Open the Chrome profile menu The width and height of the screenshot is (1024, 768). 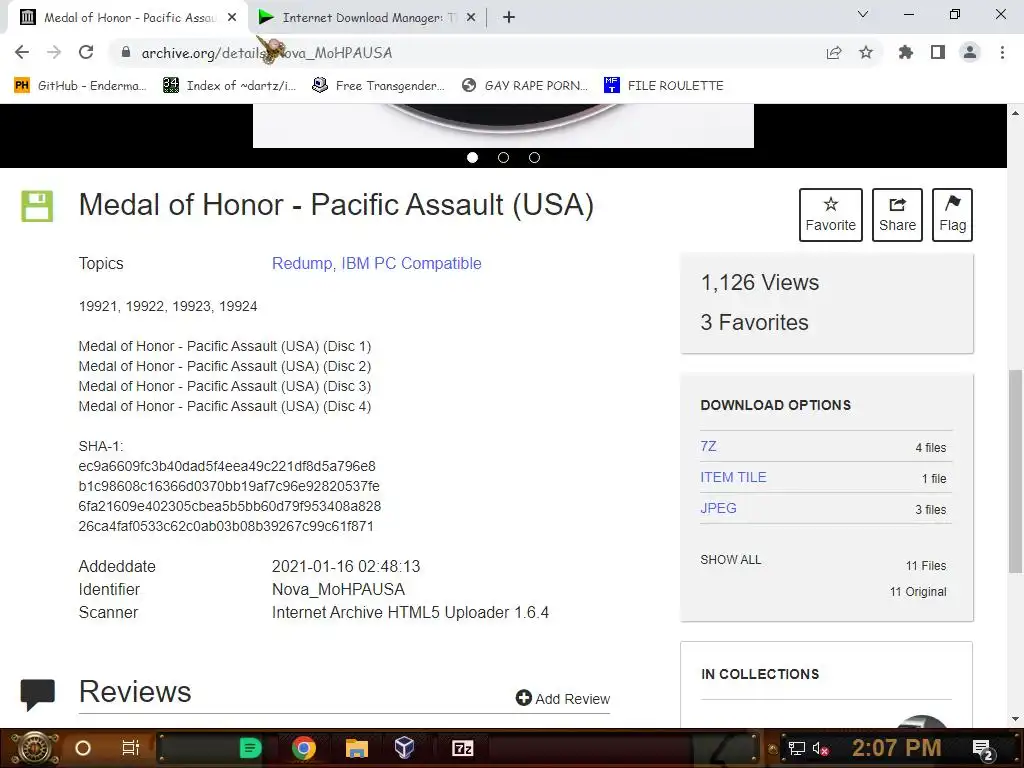pos(970,52)
